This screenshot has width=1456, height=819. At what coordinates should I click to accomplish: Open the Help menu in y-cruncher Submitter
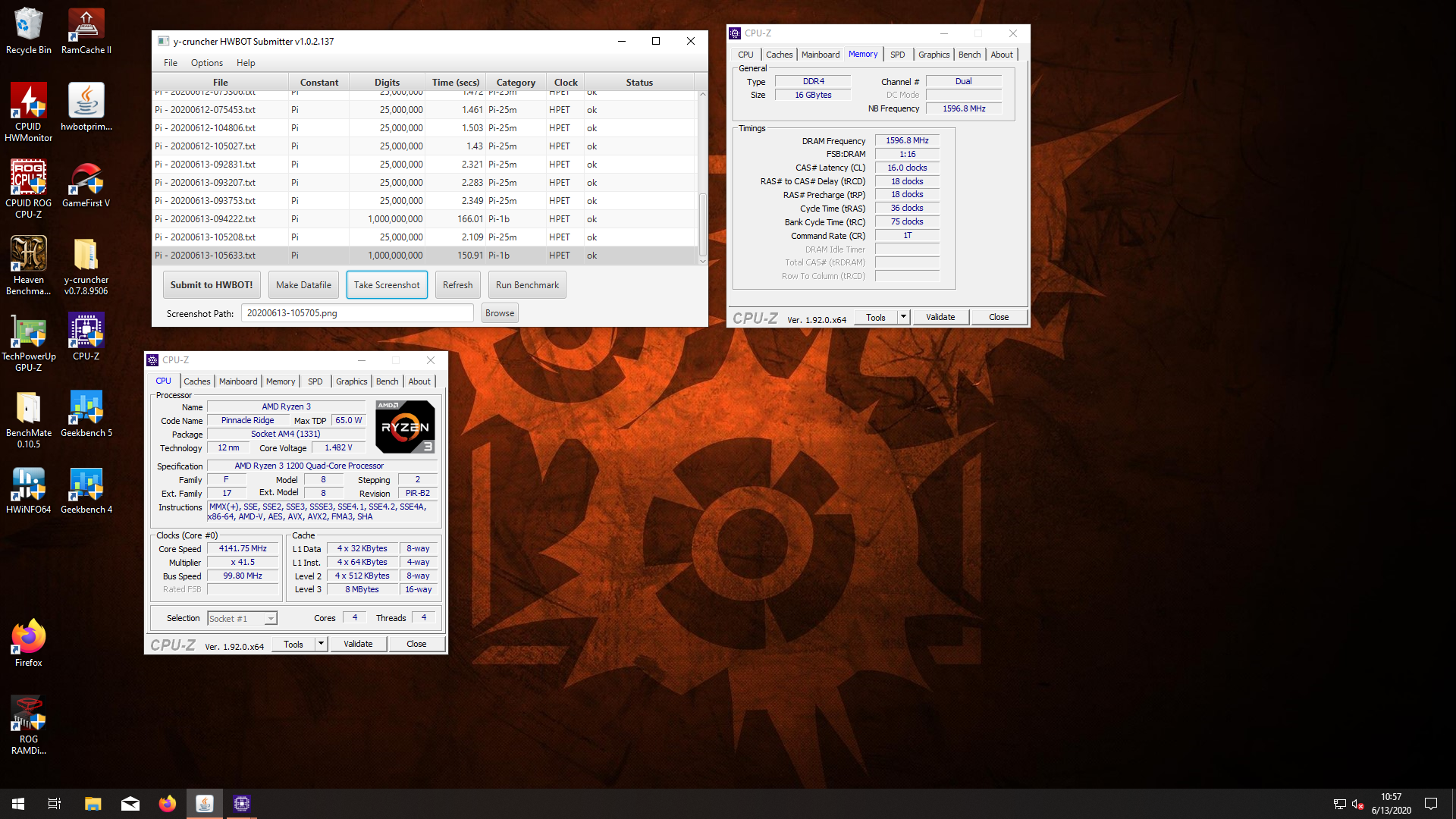246,63
